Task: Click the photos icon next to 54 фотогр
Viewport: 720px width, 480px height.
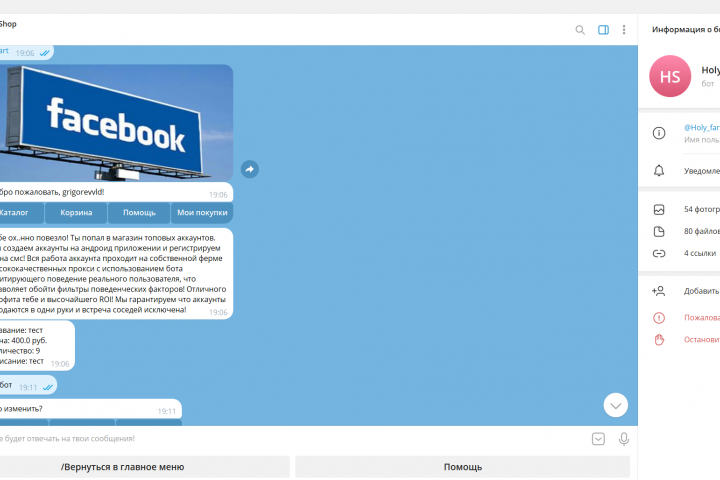Action: coord(659,209)
